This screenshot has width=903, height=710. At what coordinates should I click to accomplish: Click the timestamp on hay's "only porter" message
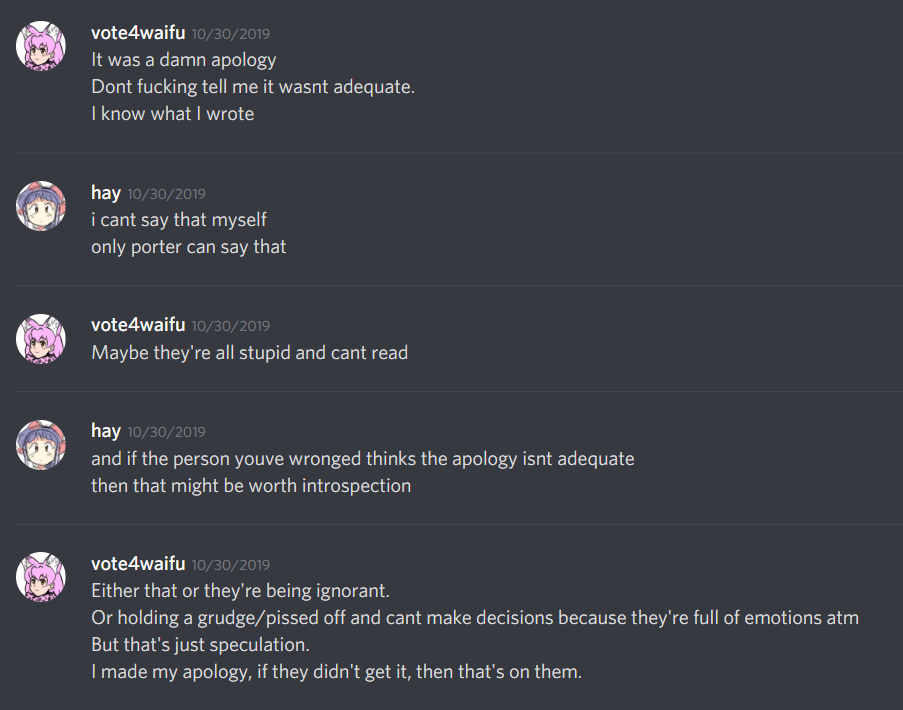pos(166,194)
